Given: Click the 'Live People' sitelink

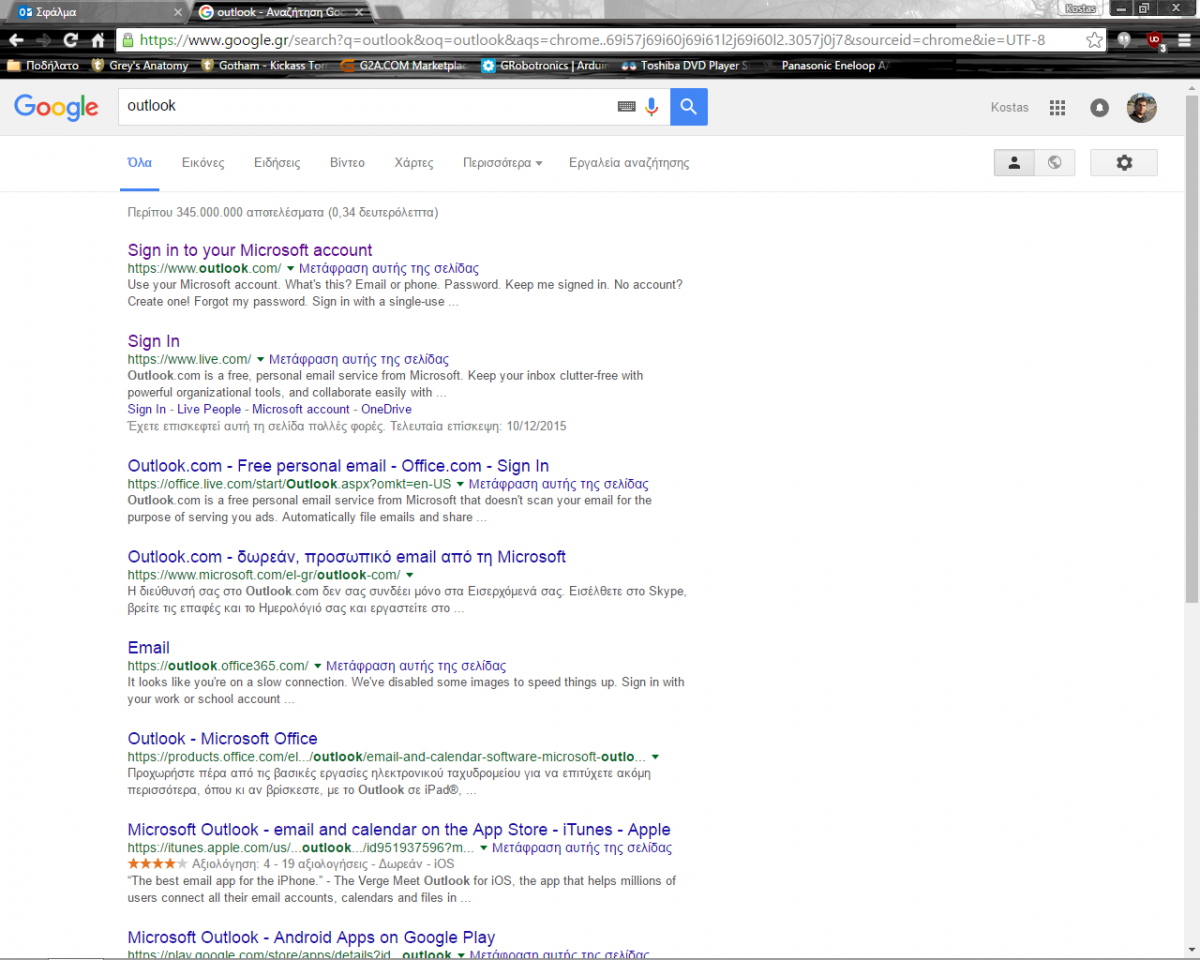Looking at the screenshot, I should click(x=209, y=409).
